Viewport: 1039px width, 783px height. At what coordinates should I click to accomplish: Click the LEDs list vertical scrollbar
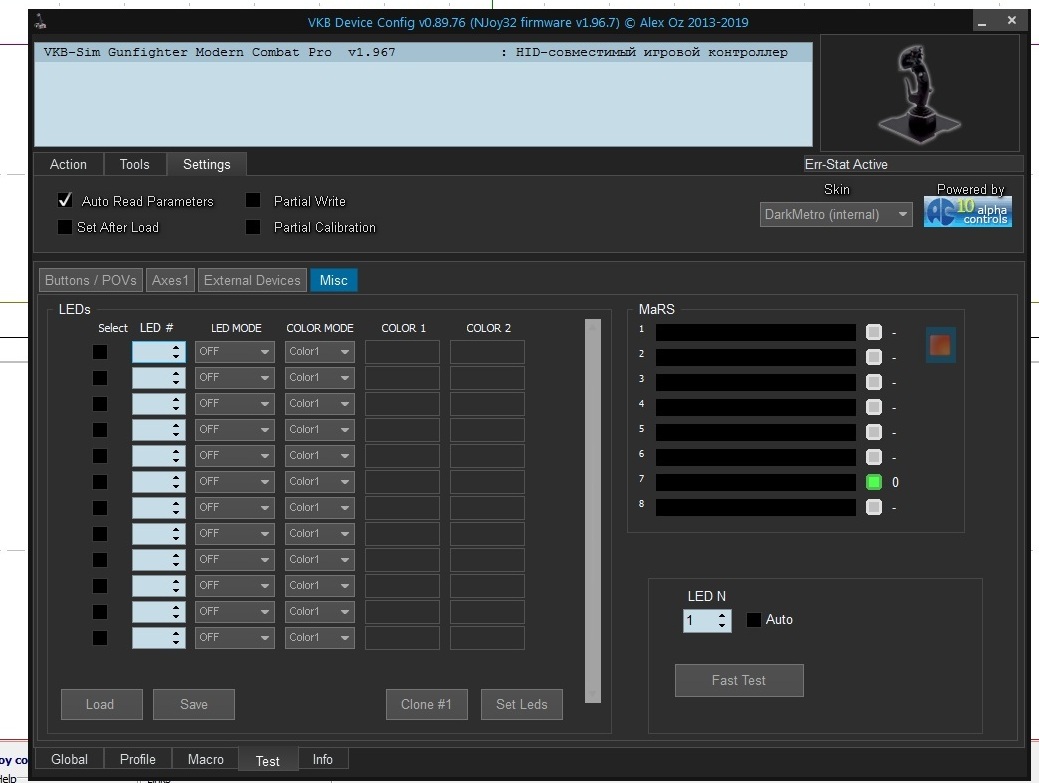(593, 511)
